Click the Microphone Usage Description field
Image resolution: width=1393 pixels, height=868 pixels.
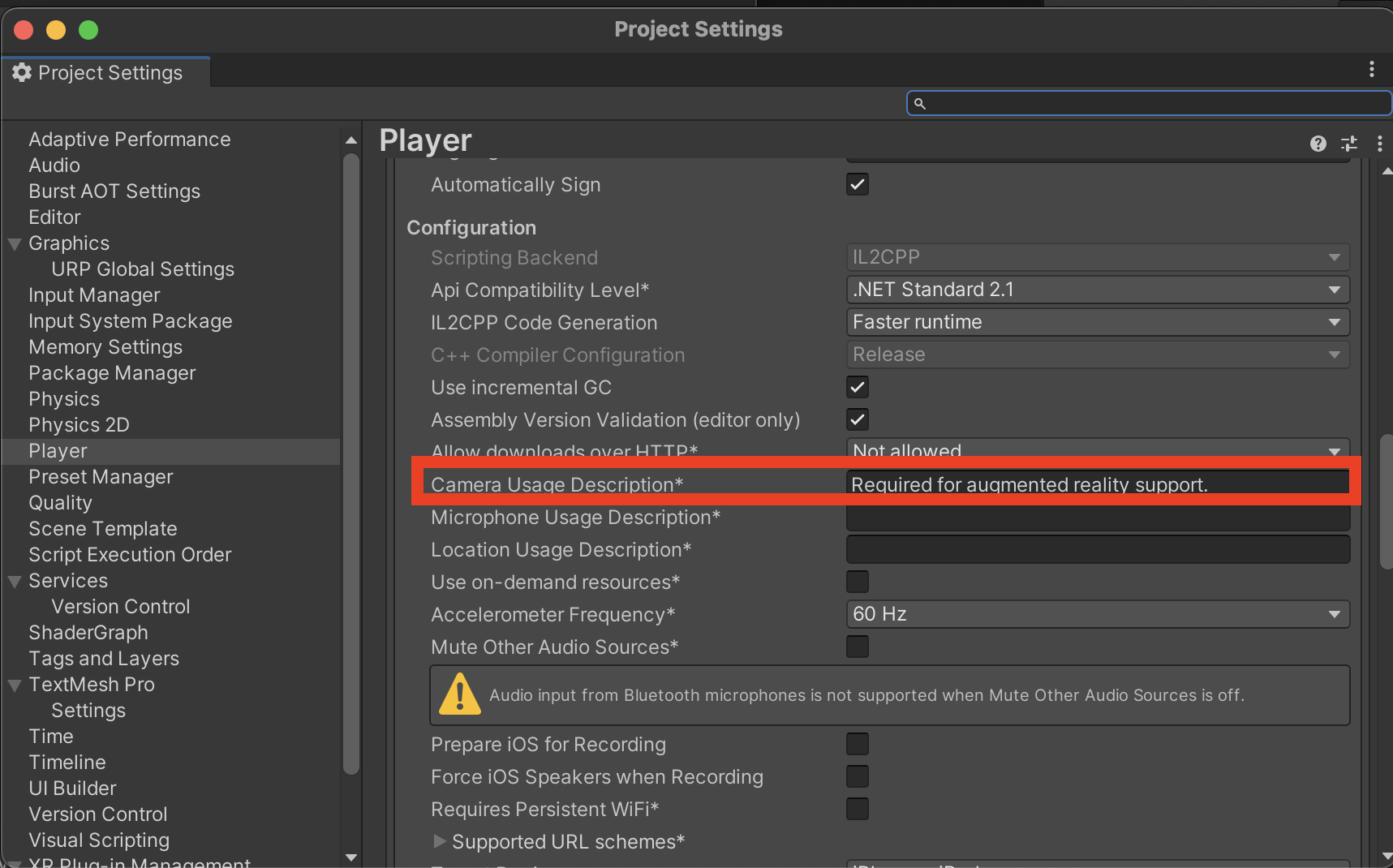[1098, 517]
